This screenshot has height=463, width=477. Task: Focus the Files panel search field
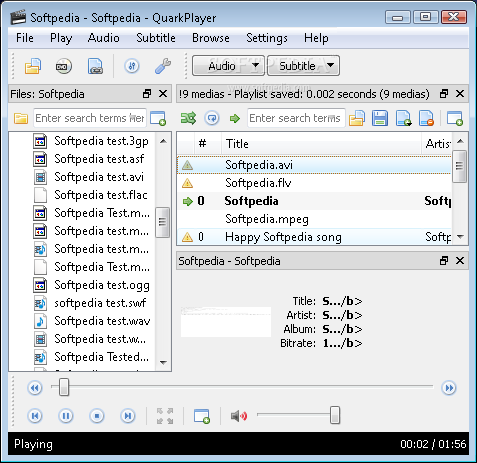pyautogui.click(x=90, y=118)
